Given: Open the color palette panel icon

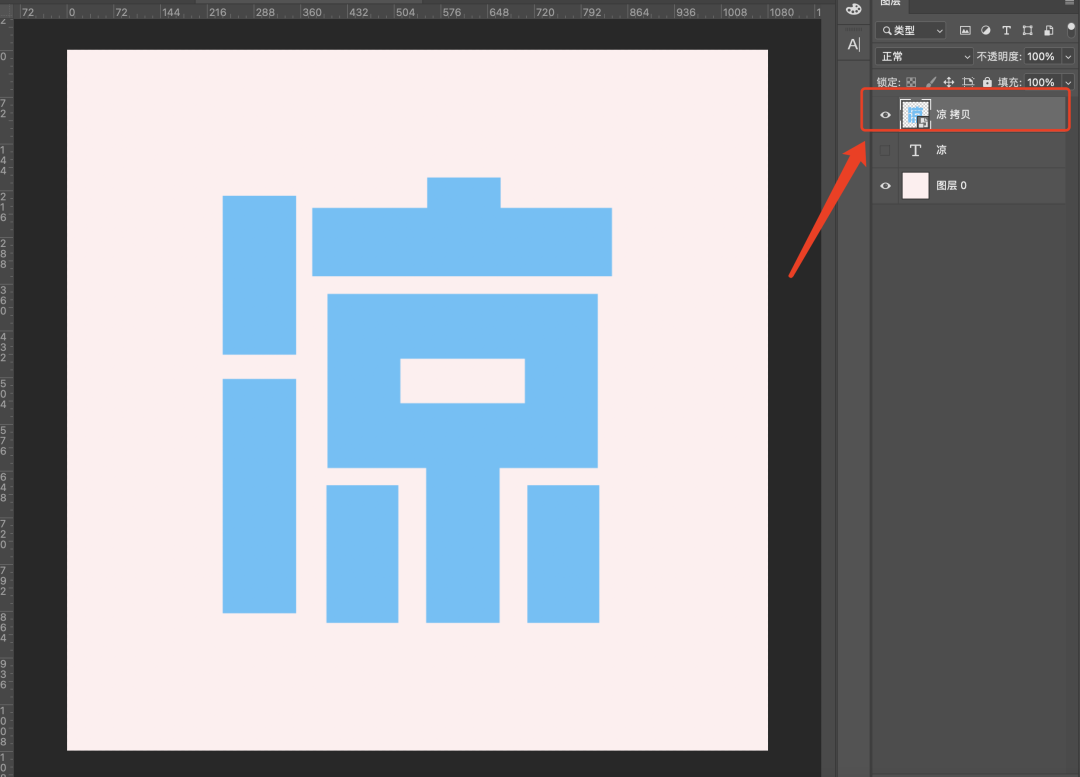Looking at the screenshot, I should coord(853,9).
